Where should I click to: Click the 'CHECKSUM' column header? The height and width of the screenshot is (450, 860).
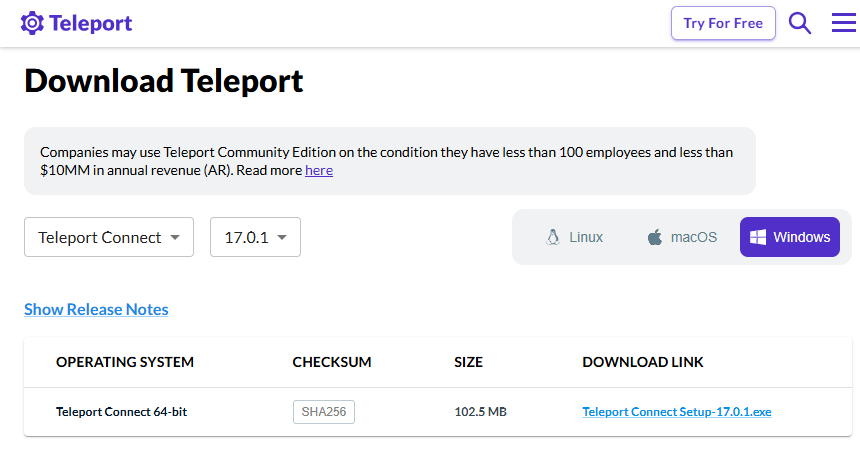pos(332,362)
